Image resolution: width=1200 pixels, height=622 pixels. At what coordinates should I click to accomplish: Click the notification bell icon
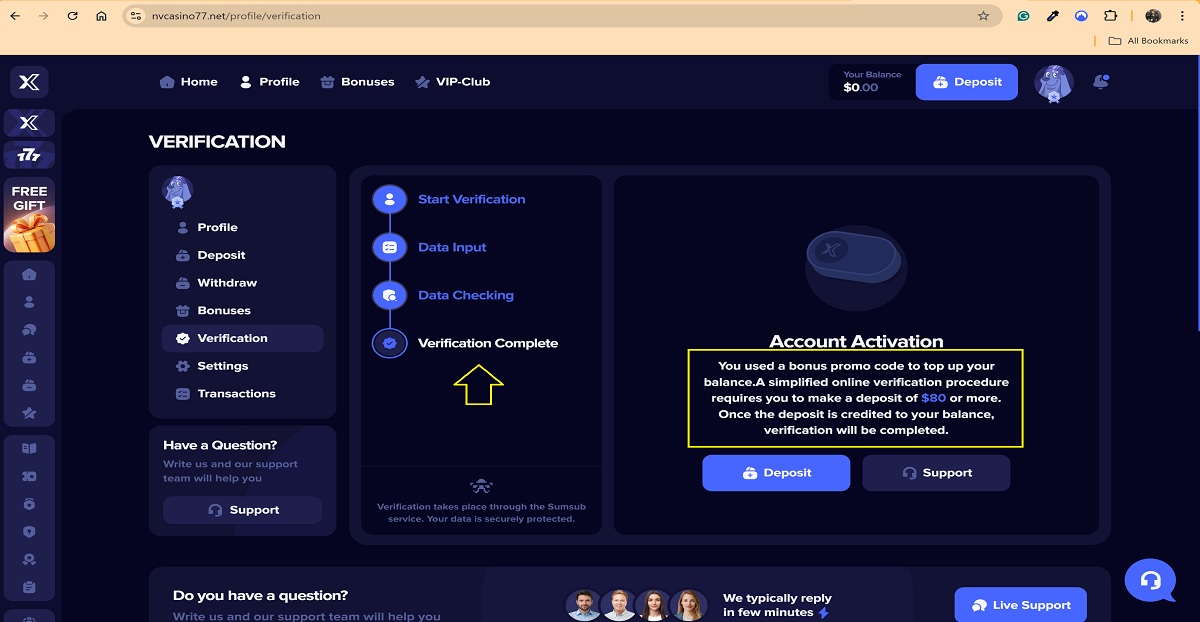coord(1101,82)
